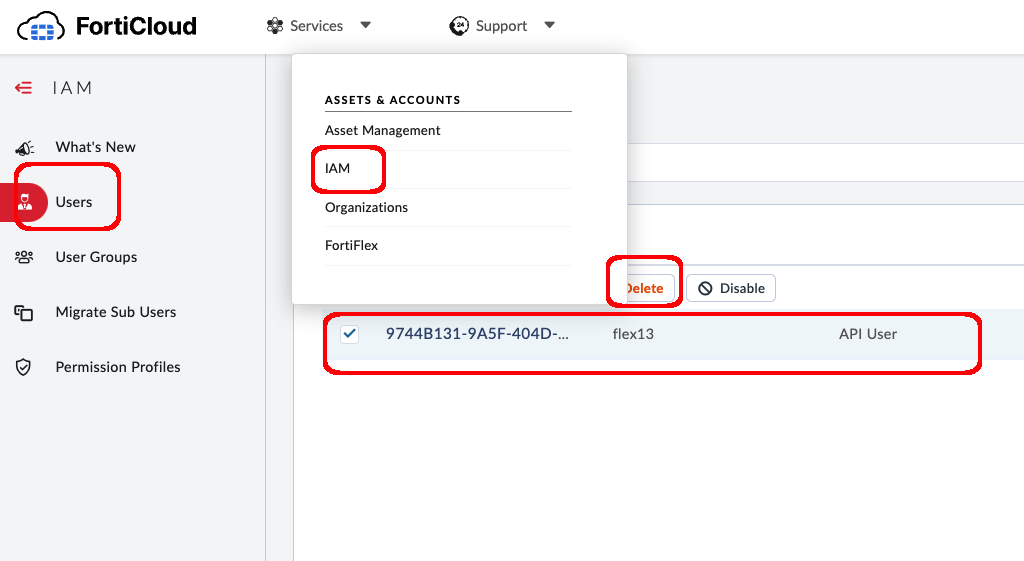
Task: Click the ASSETS & ACCOUNTS section header
Action: [x=392, y=100]
